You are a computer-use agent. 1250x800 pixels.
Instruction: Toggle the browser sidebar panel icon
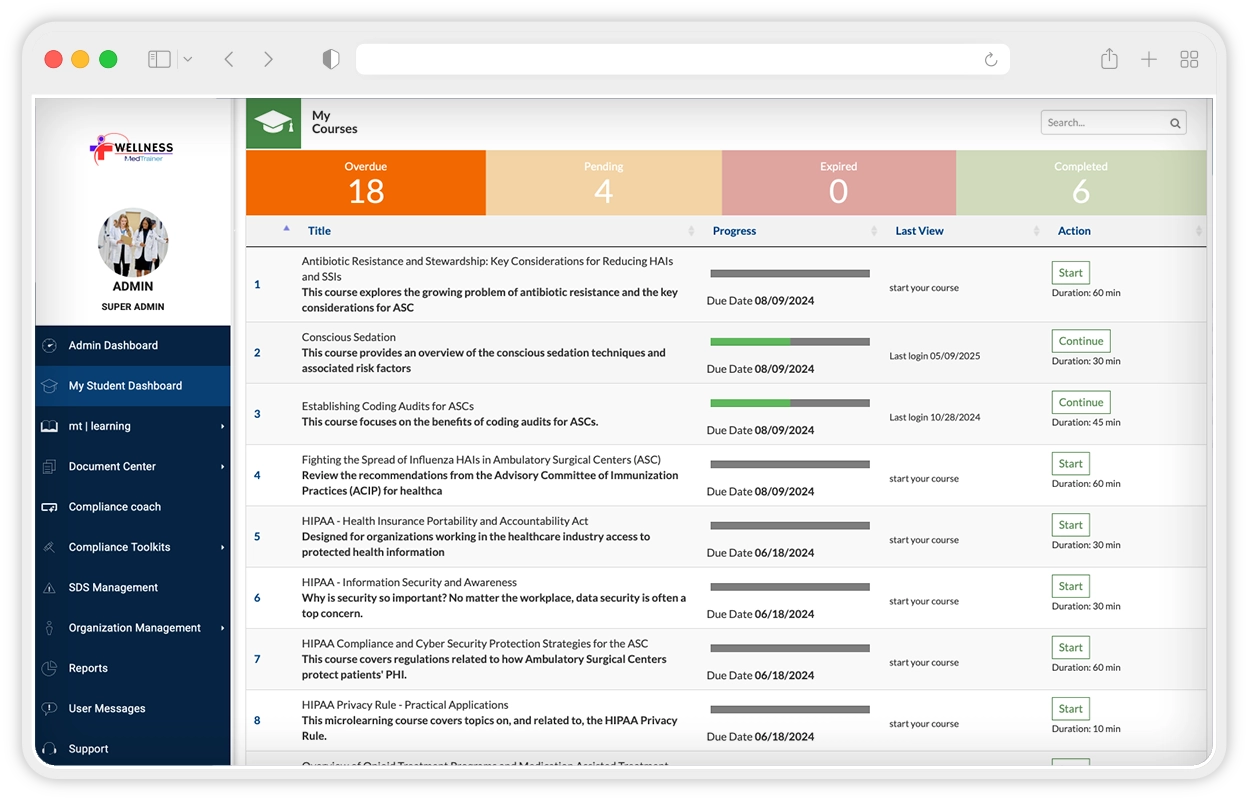point(159,60)
